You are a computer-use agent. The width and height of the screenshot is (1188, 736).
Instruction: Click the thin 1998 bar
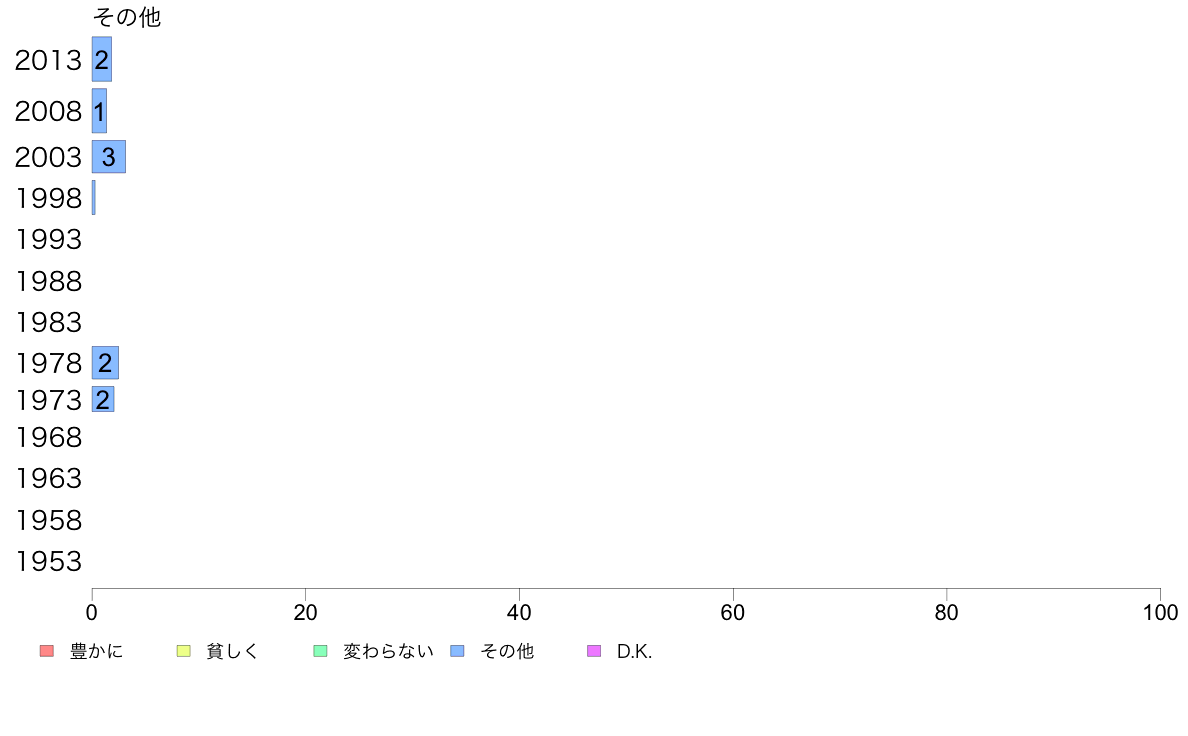[93, 197]
